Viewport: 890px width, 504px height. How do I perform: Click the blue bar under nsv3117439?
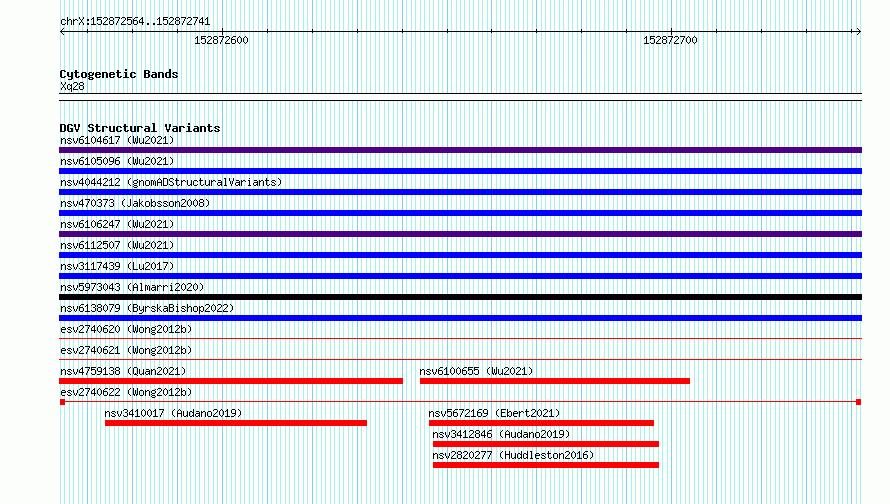tap(460, 276)
